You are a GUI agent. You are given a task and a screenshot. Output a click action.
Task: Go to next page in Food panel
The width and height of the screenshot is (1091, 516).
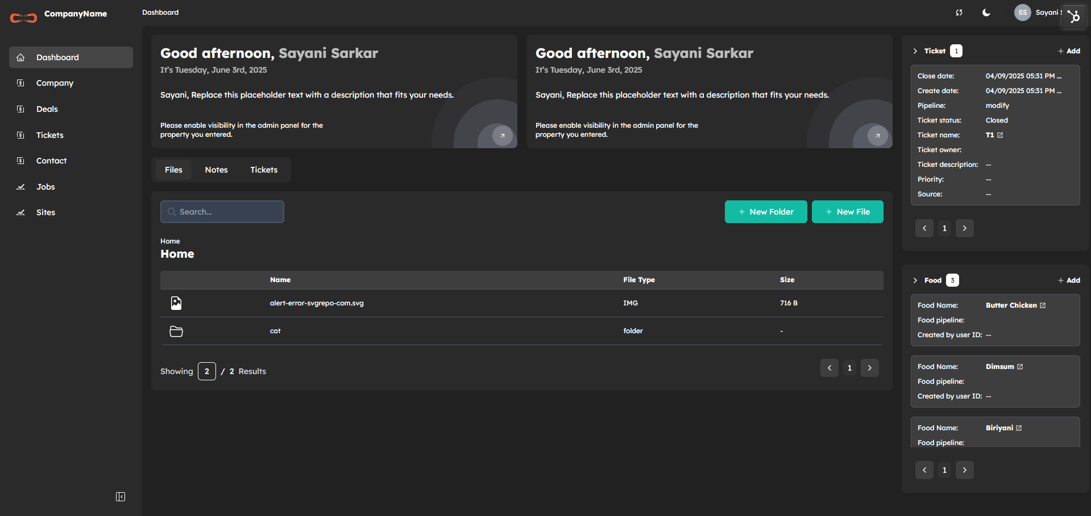point(964,470)
